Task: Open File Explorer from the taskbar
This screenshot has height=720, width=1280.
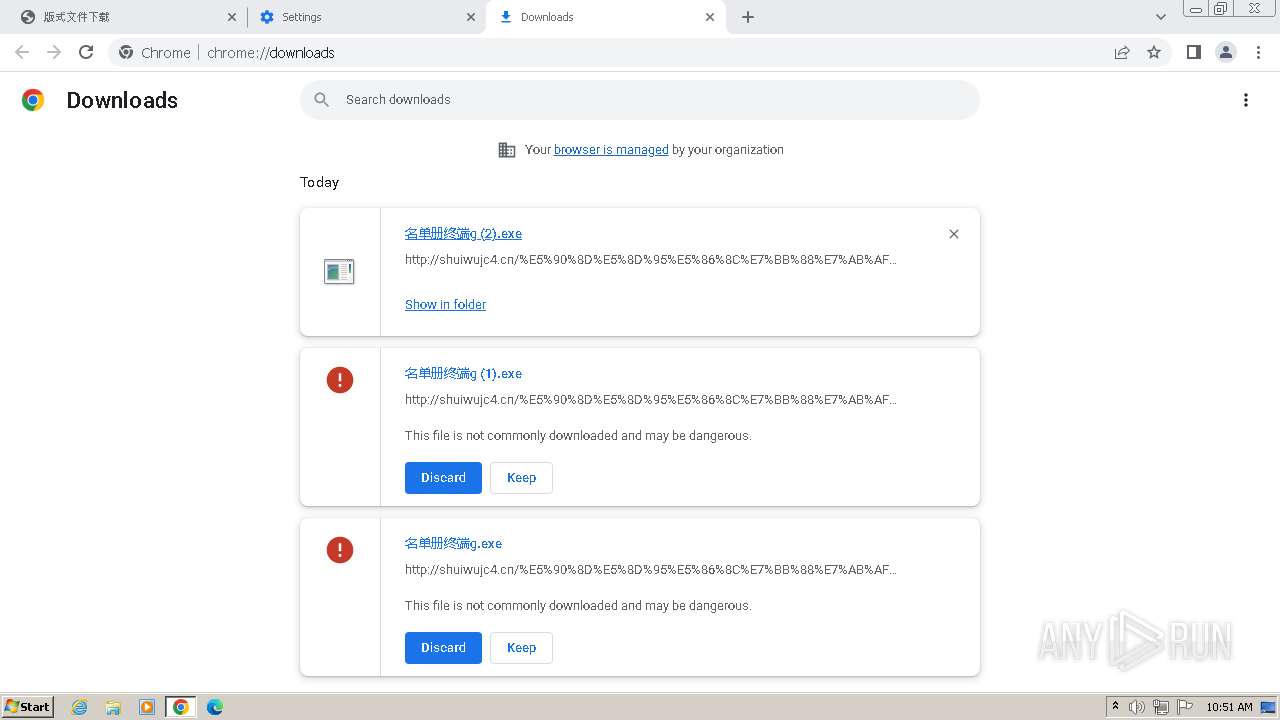Action: tap(113, 707)
